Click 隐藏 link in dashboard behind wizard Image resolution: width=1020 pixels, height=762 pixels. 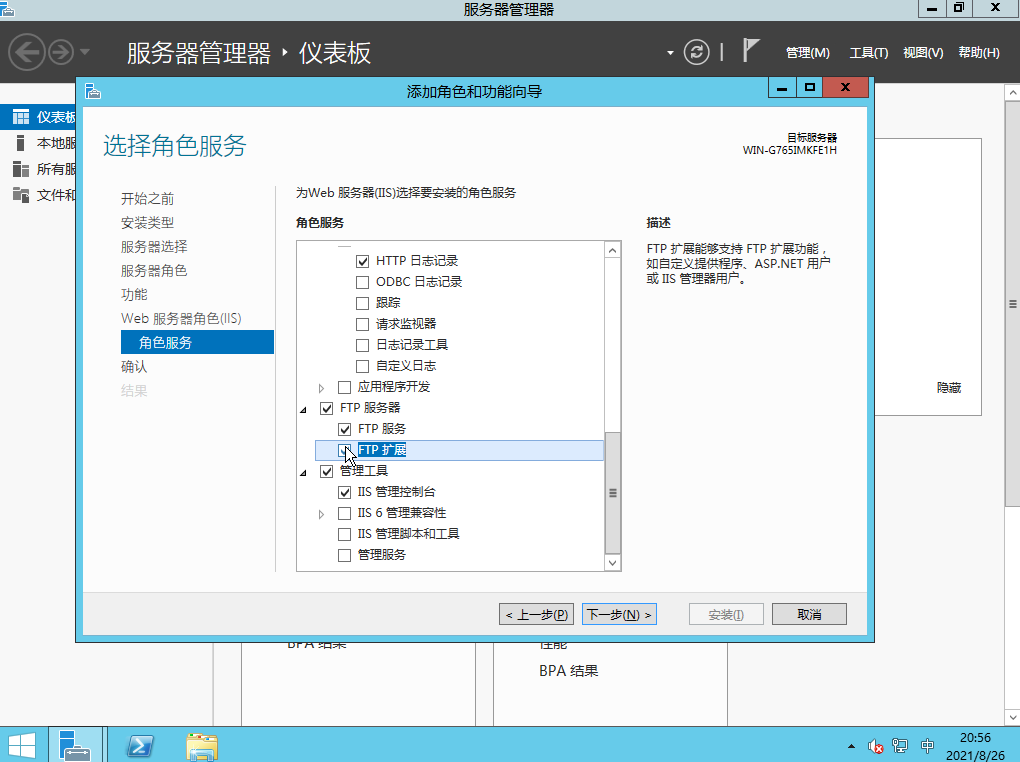[x=949, y=388]
